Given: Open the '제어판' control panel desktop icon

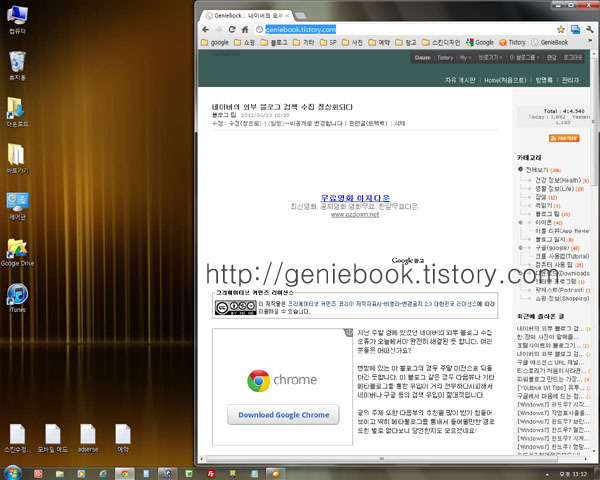Looking at the screenshot, I should coord(17,206).
